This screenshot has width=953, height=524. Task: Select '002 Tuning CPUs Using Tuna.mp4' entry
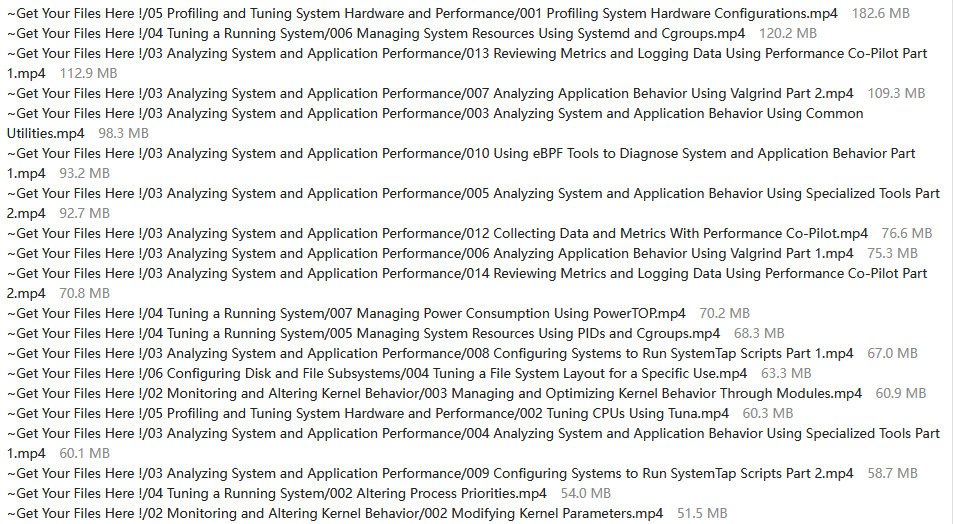click(x=368, y=415)
